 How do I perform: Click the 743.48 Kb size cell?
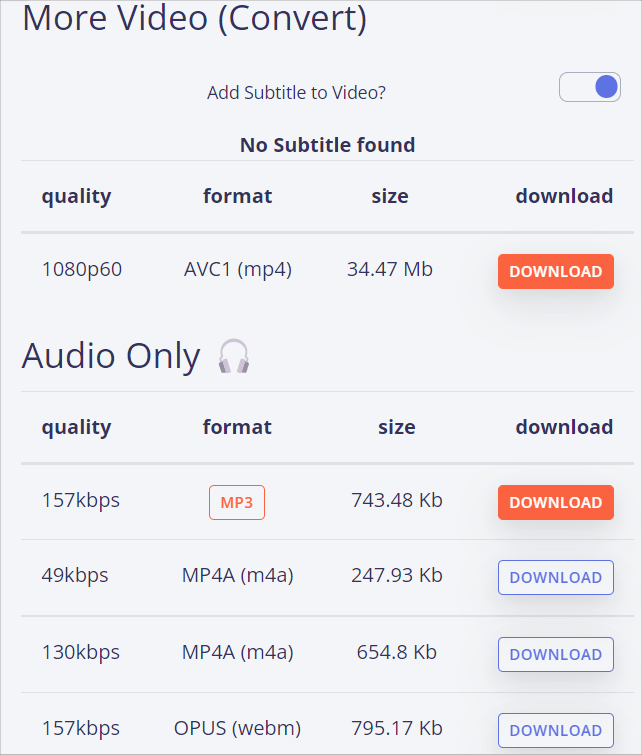click(x=396, y=500)
